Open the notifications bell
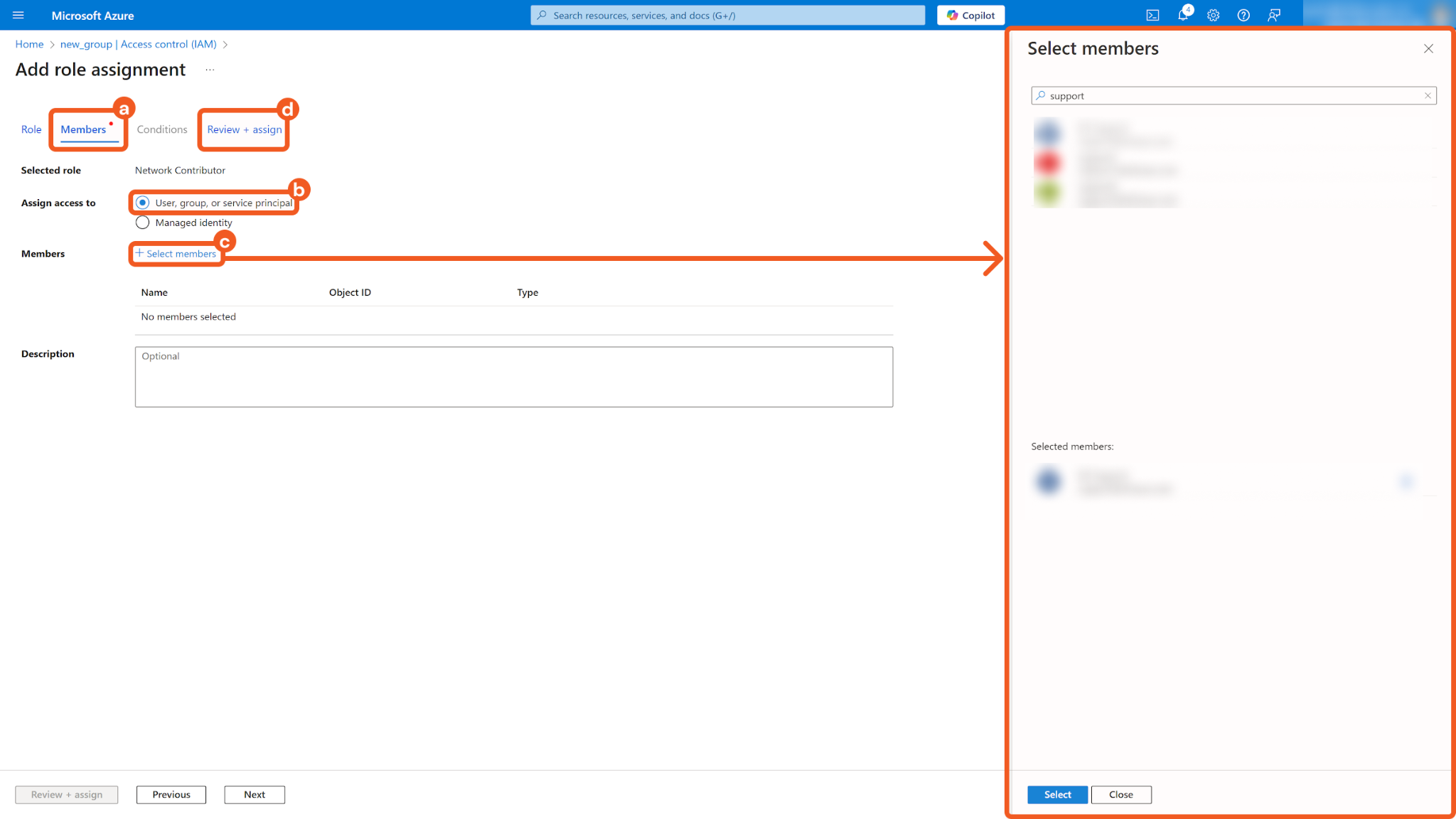Viewport: 1456px width, 819px height. click(x=1183, y=15)
